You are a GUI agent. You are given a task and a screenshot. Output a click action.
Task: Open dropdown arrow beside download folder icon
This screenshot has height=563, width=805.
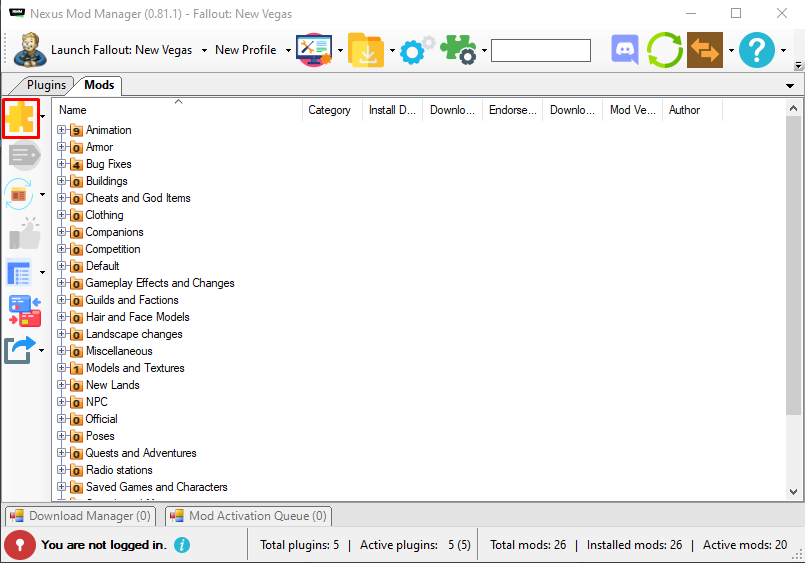(x=392, y=50)
